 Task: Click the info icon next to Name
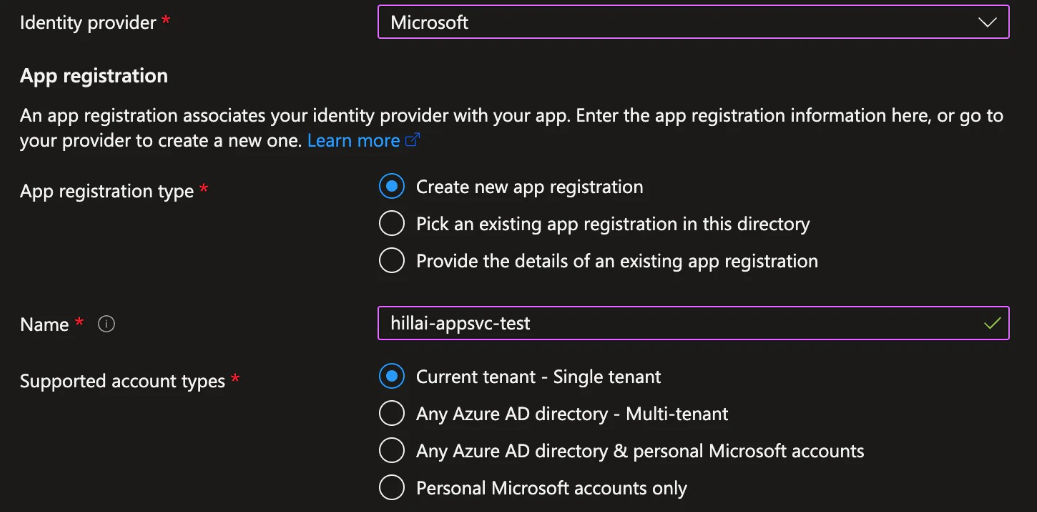pos(107,324)
